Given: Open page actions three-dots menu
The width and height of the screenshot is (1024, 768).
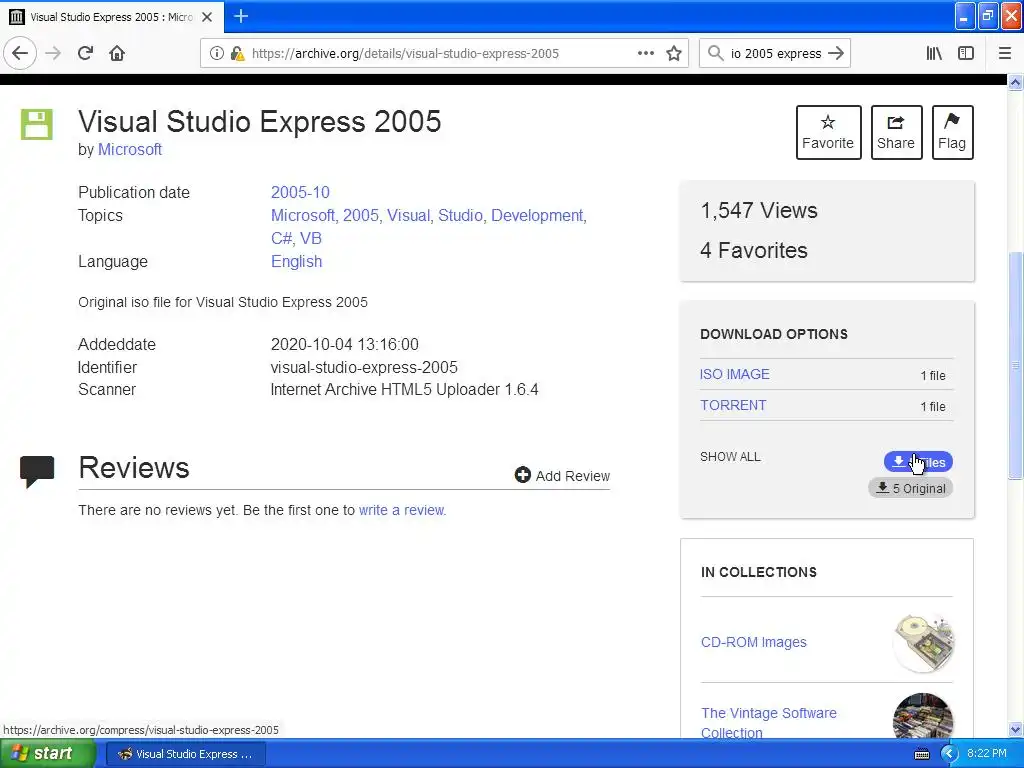Looking at the screenshot, I should tap(645, 53).
